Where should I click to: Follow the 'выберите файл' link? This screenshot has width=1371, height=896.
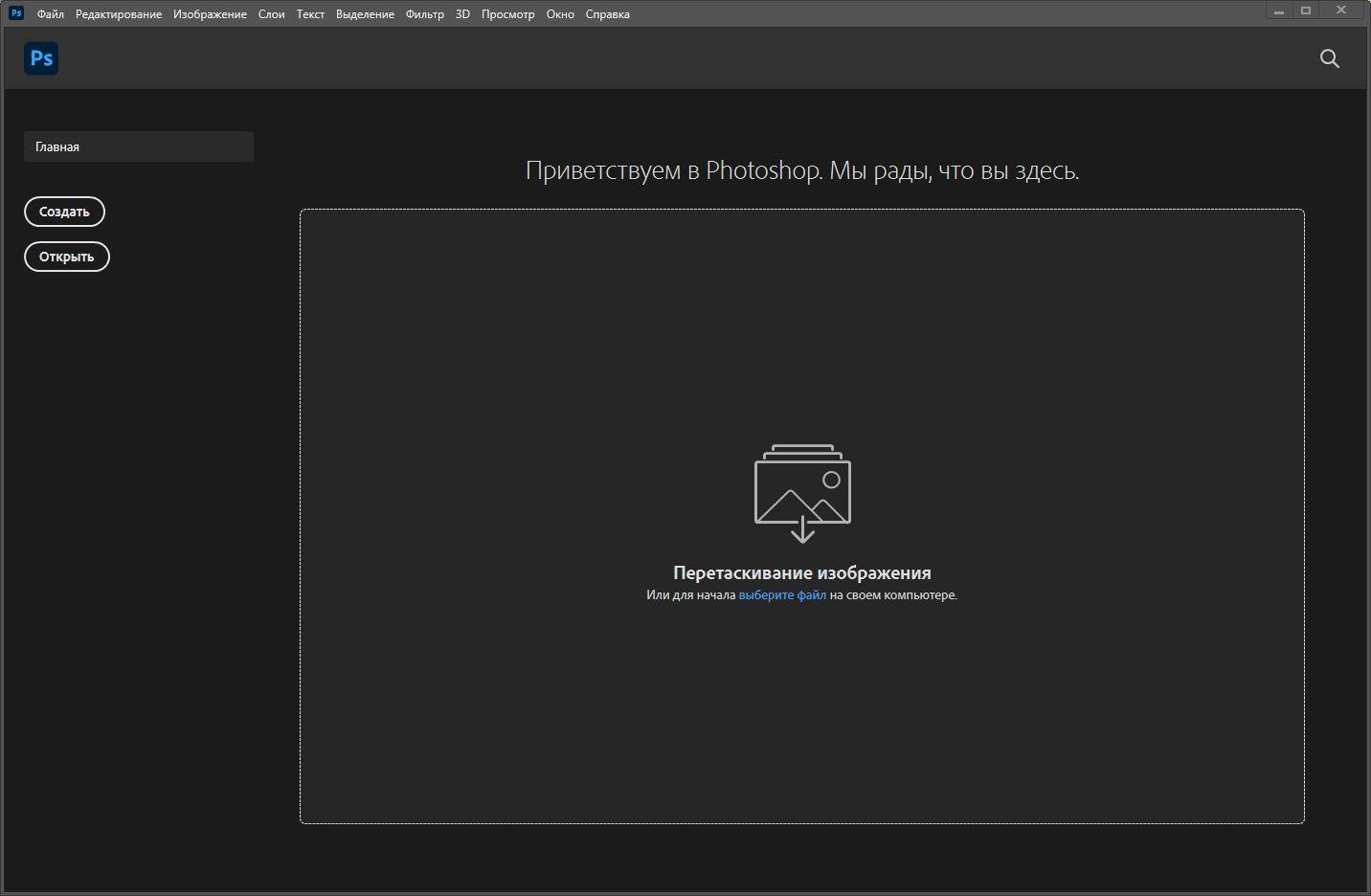click(x=782, y=595)
